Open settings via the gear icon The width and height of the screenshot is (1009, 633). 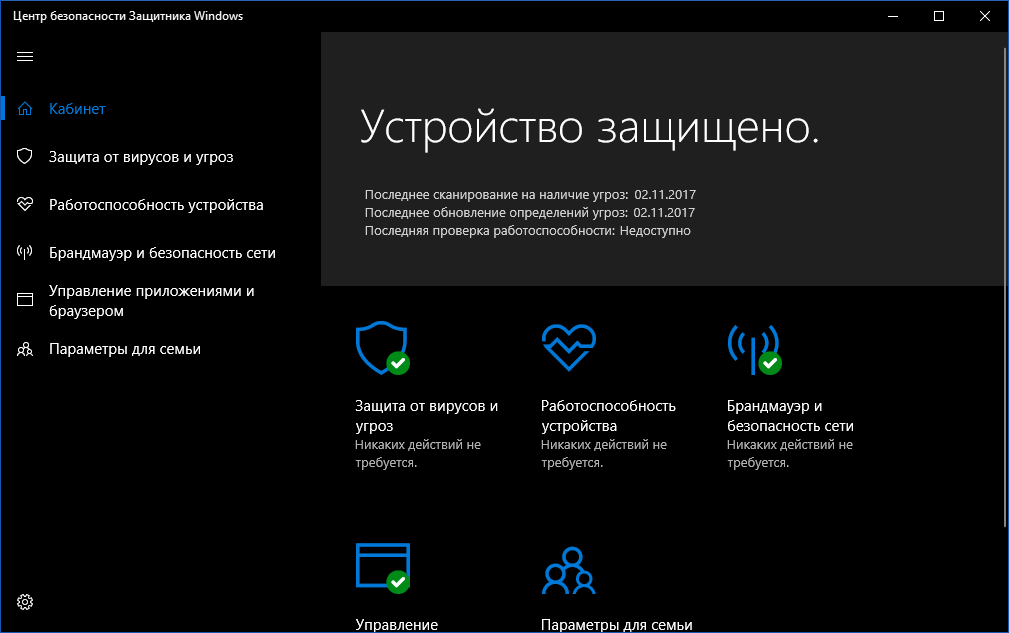25,602
